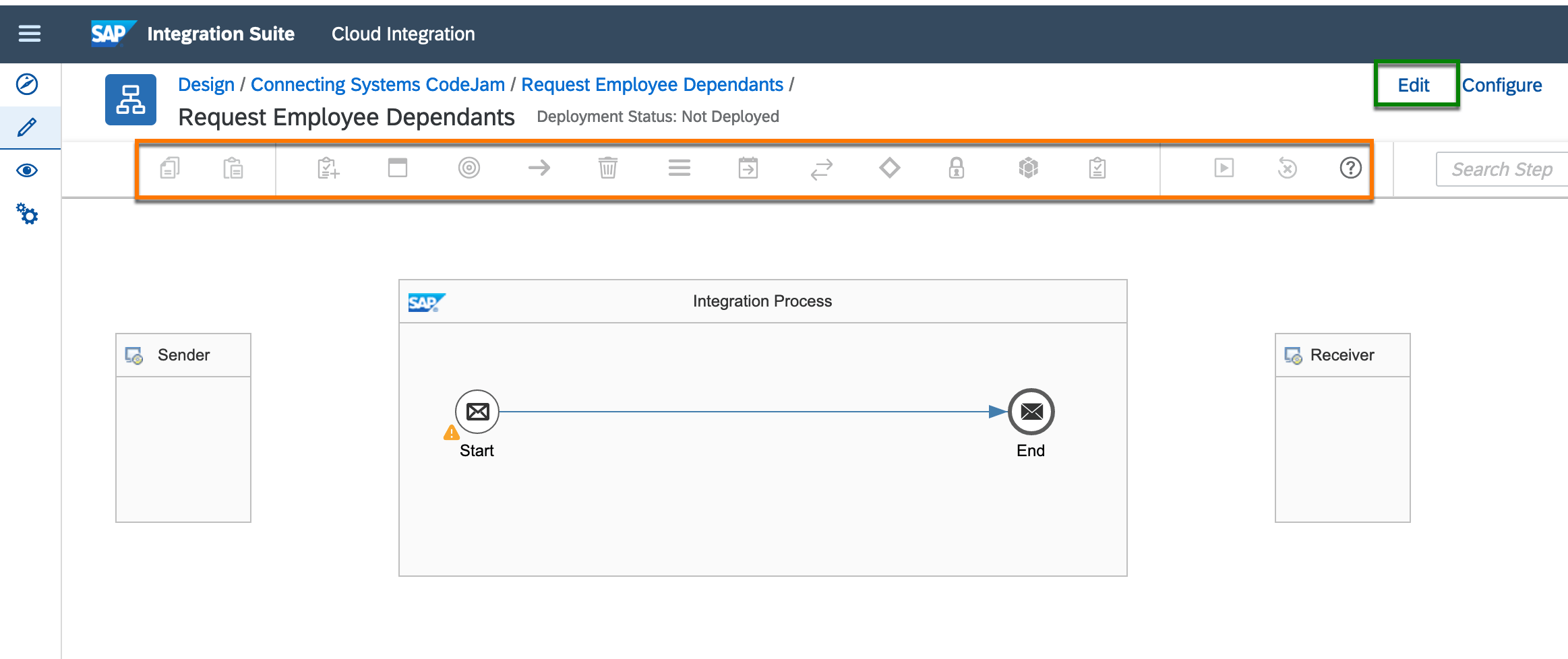Select the Start message event node
This screenshot has width=1568, height=659.
coord(477,412)
